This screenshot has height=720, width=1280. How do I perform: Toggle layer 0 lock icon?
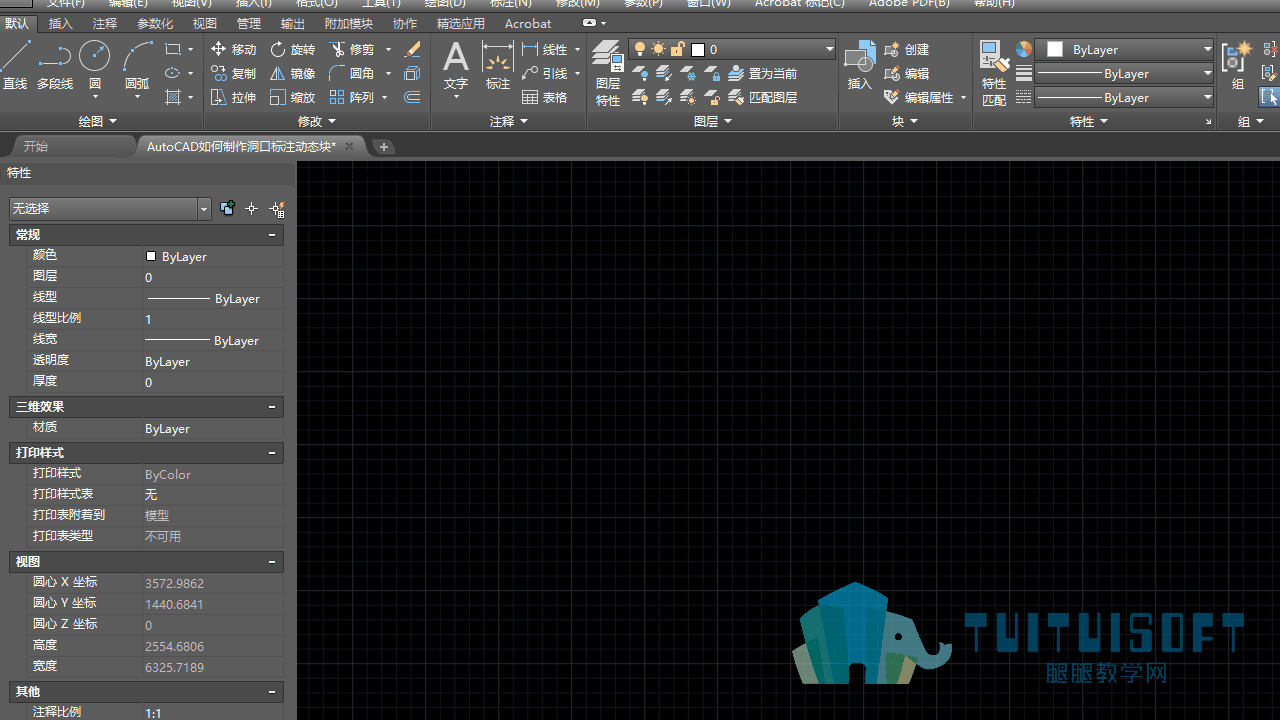pos(677,49)
